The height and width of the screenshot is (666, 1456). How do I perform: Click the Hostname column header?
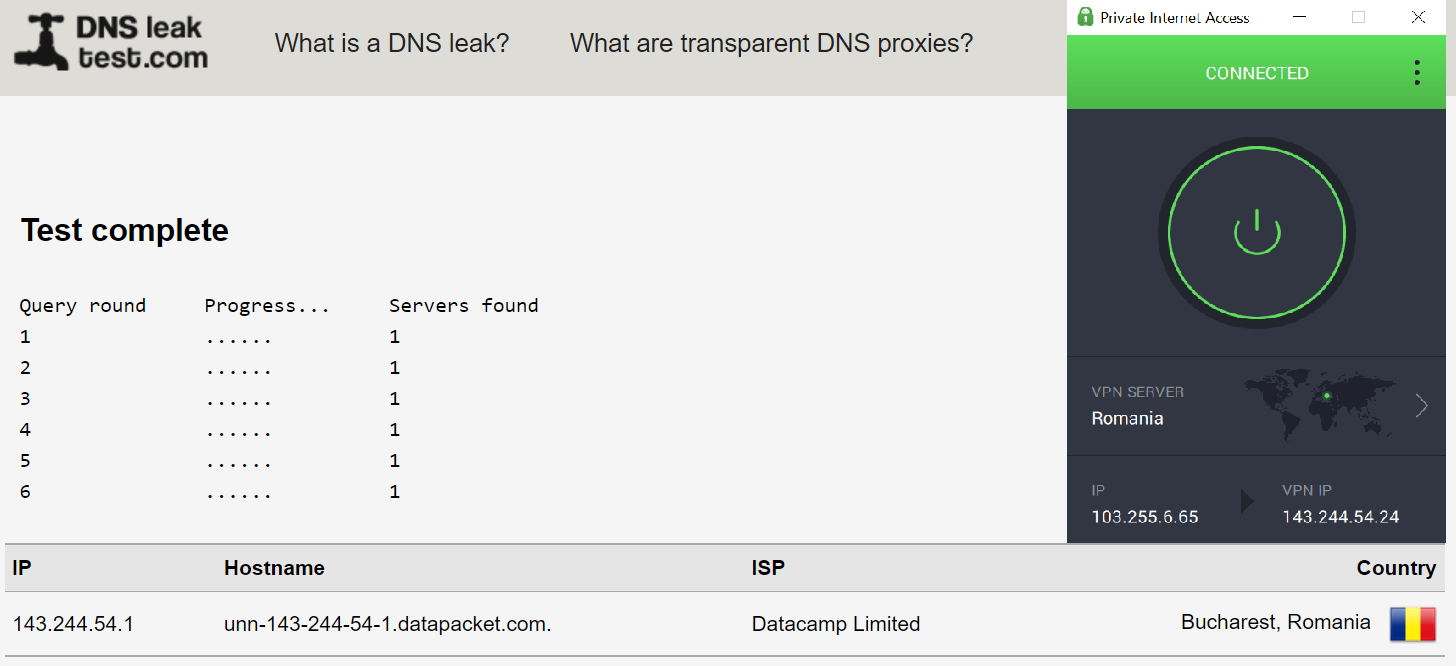[274, 568]
